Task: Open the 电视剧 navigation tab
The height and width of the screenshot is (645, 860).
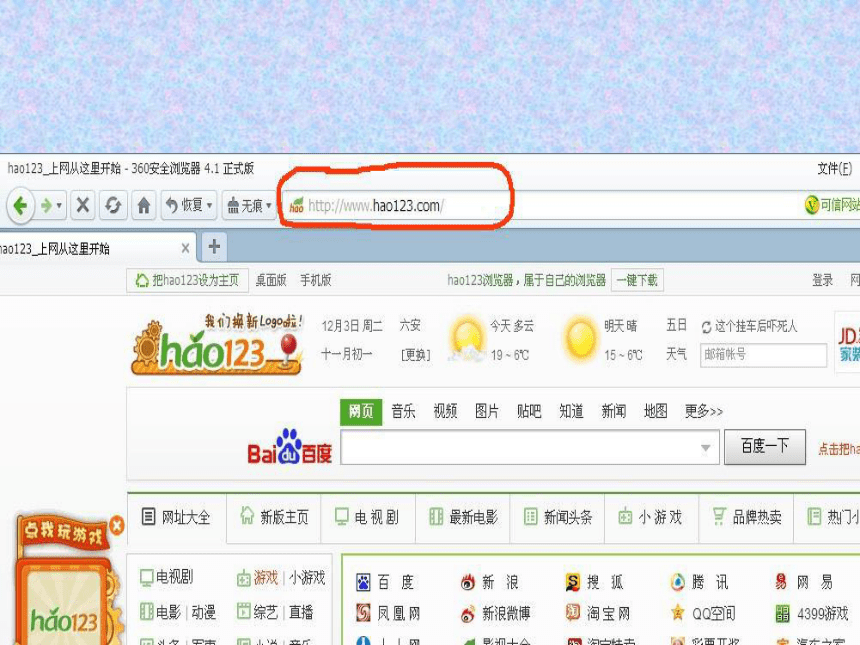Action: (x=367, y=517)
